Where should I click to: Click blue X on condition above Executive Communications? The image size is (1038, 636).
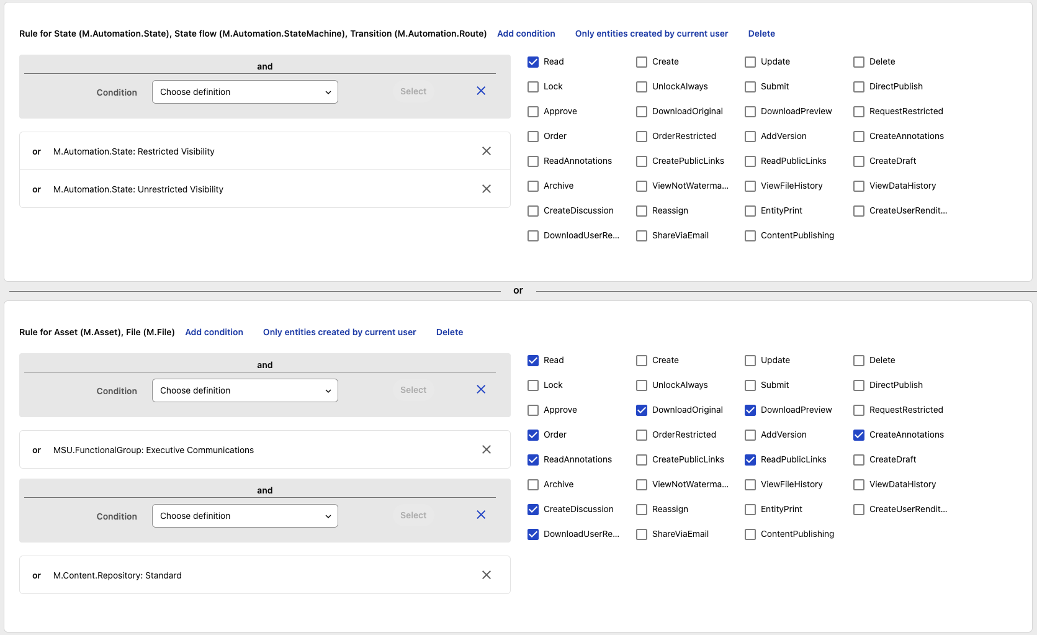pos(481,390)
